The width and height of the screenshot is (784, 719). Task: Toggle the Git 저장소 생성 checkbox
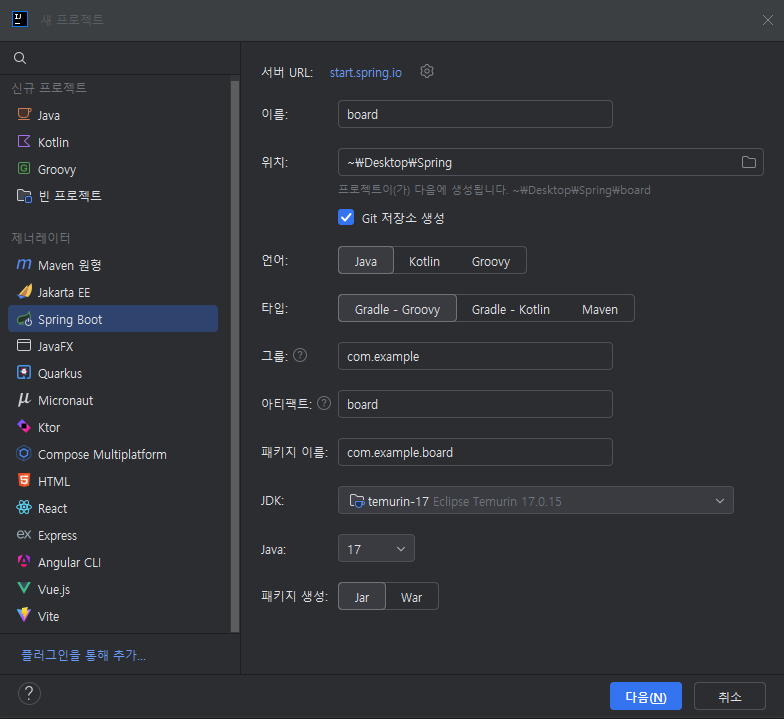pos(346,218)
